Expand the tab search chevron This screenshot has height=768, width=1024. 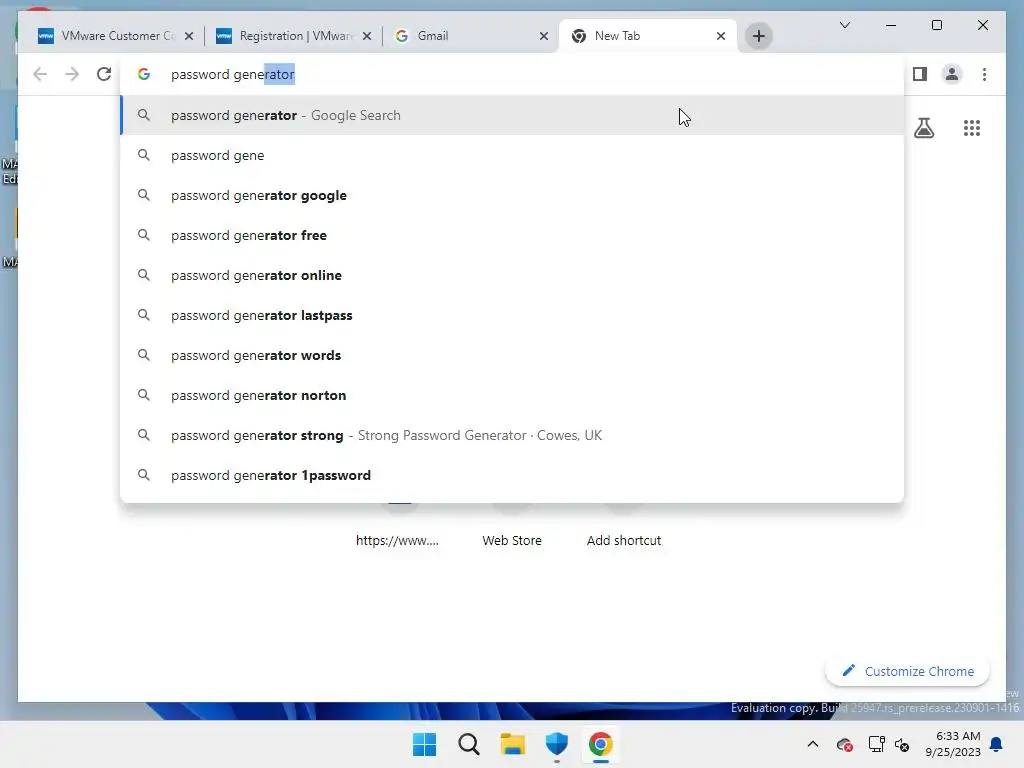click(x=844, y=25)
